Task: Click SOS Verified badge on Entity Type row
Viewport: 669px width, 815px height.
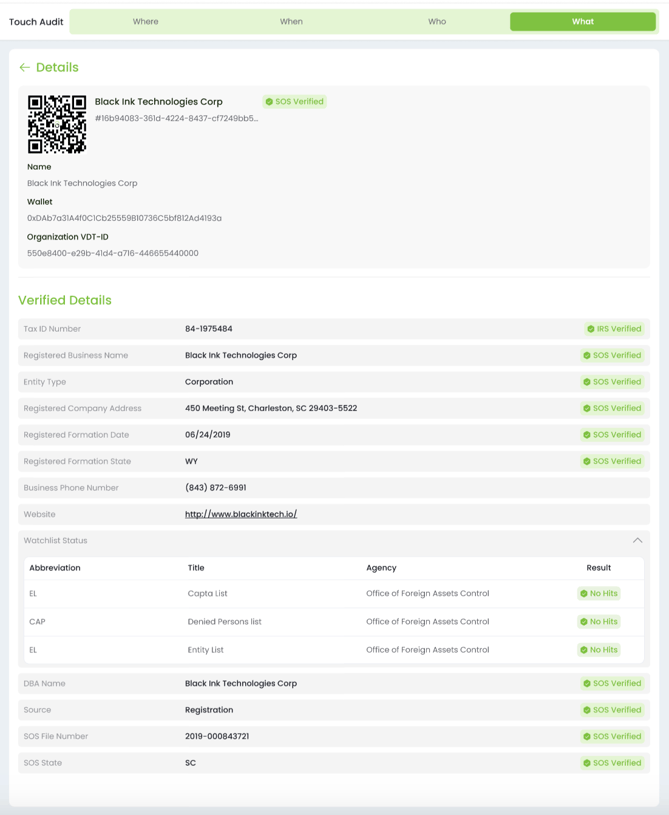Action: tap(612, 382)
